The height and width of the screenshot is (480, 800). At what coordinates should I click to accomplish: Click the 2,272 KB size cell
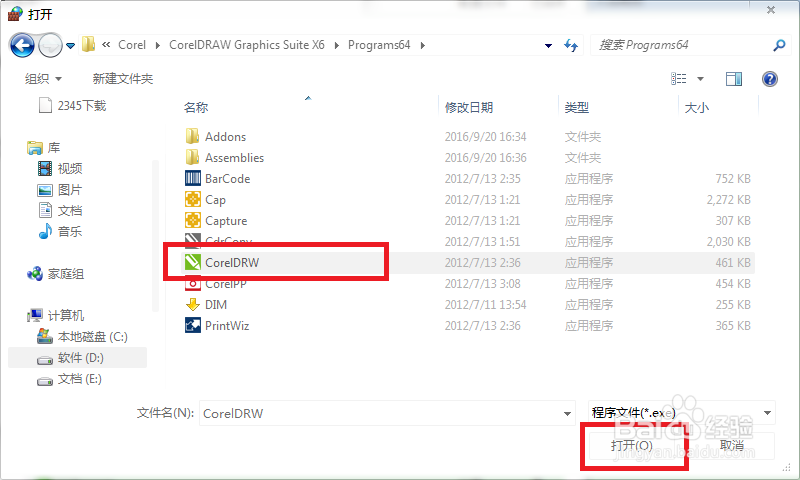click(729, 199)
